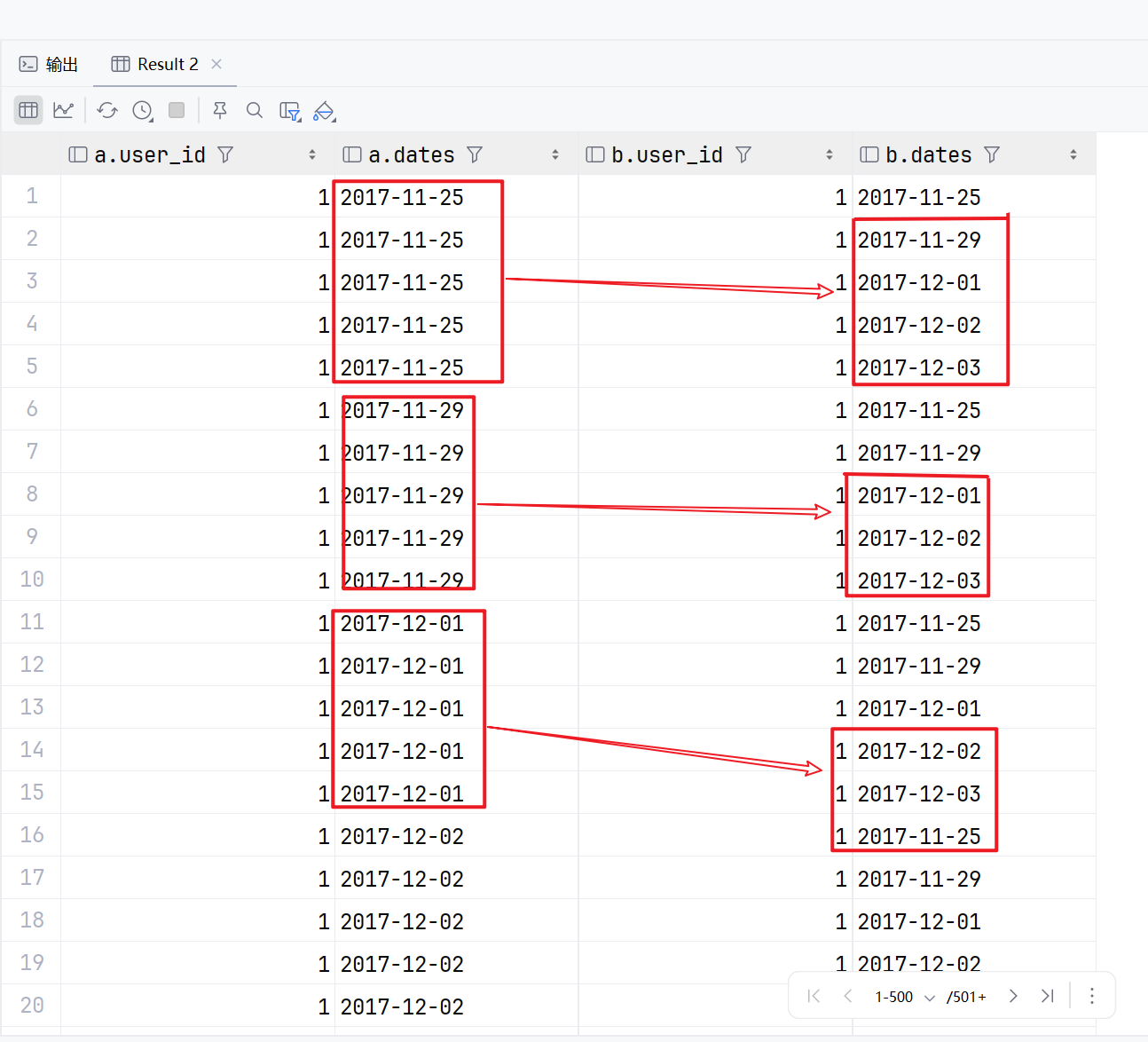The image size is (1148, 1042).
Task: Toggle filter on a.dates column
Action: (475, 154)
